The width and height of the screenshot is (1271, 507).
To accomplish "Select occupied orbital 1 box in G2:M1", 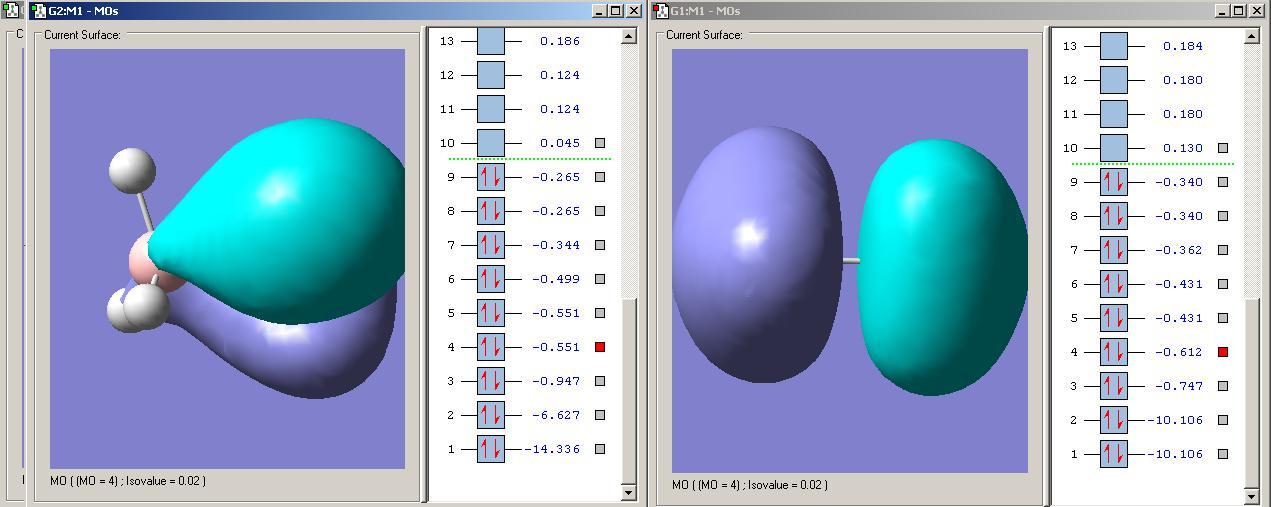I will coord(491,449).
